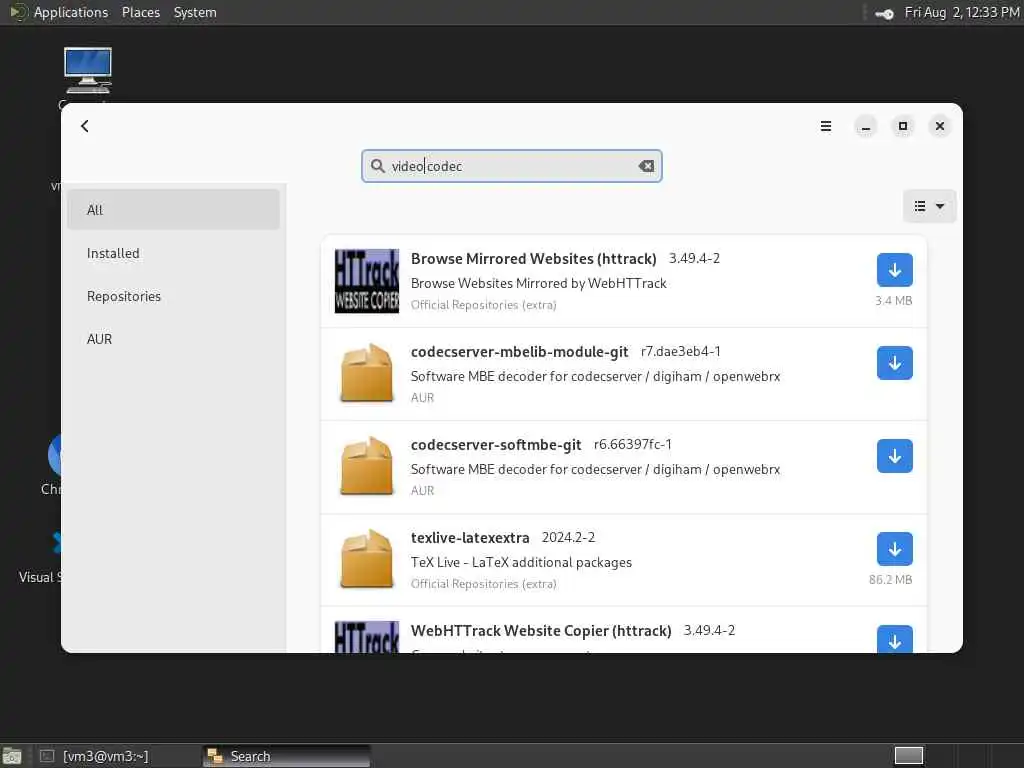
Task: Click the network key icon in the system tray
Action: [884, 13]
